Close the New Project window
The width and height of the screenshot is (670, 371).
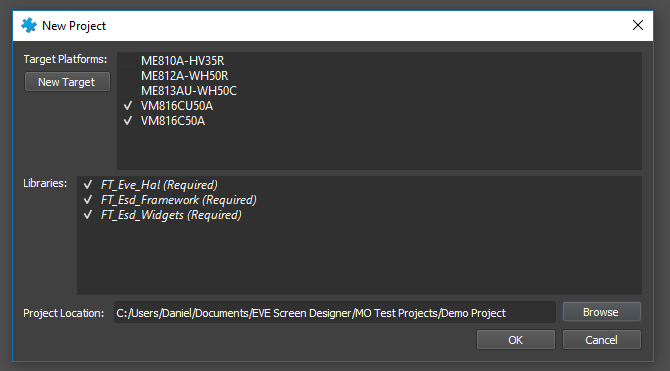pos(638,26)
